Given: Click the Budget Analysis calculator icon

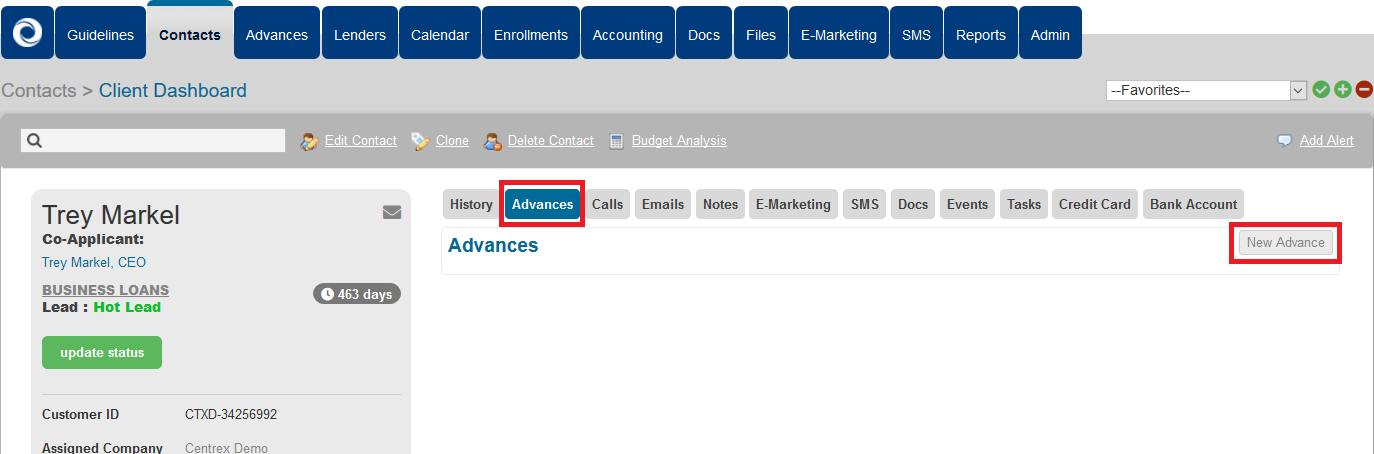Looking at the screenshot, I should coord(617,141).
